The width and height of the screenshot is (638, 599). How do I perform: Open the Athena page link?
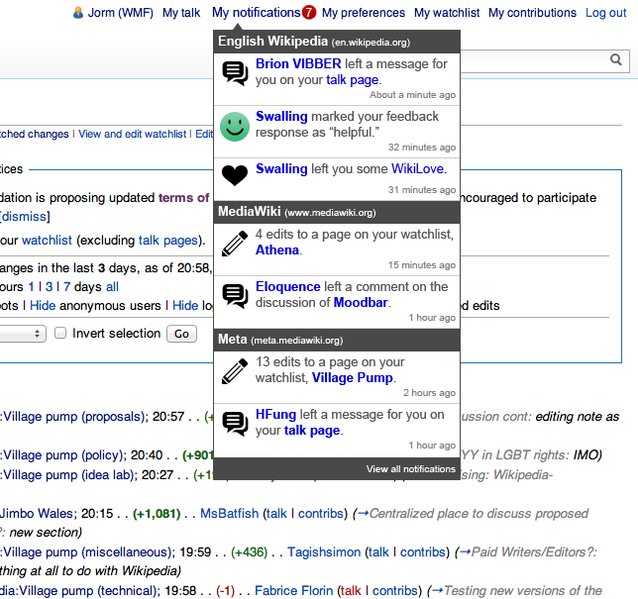277,250
